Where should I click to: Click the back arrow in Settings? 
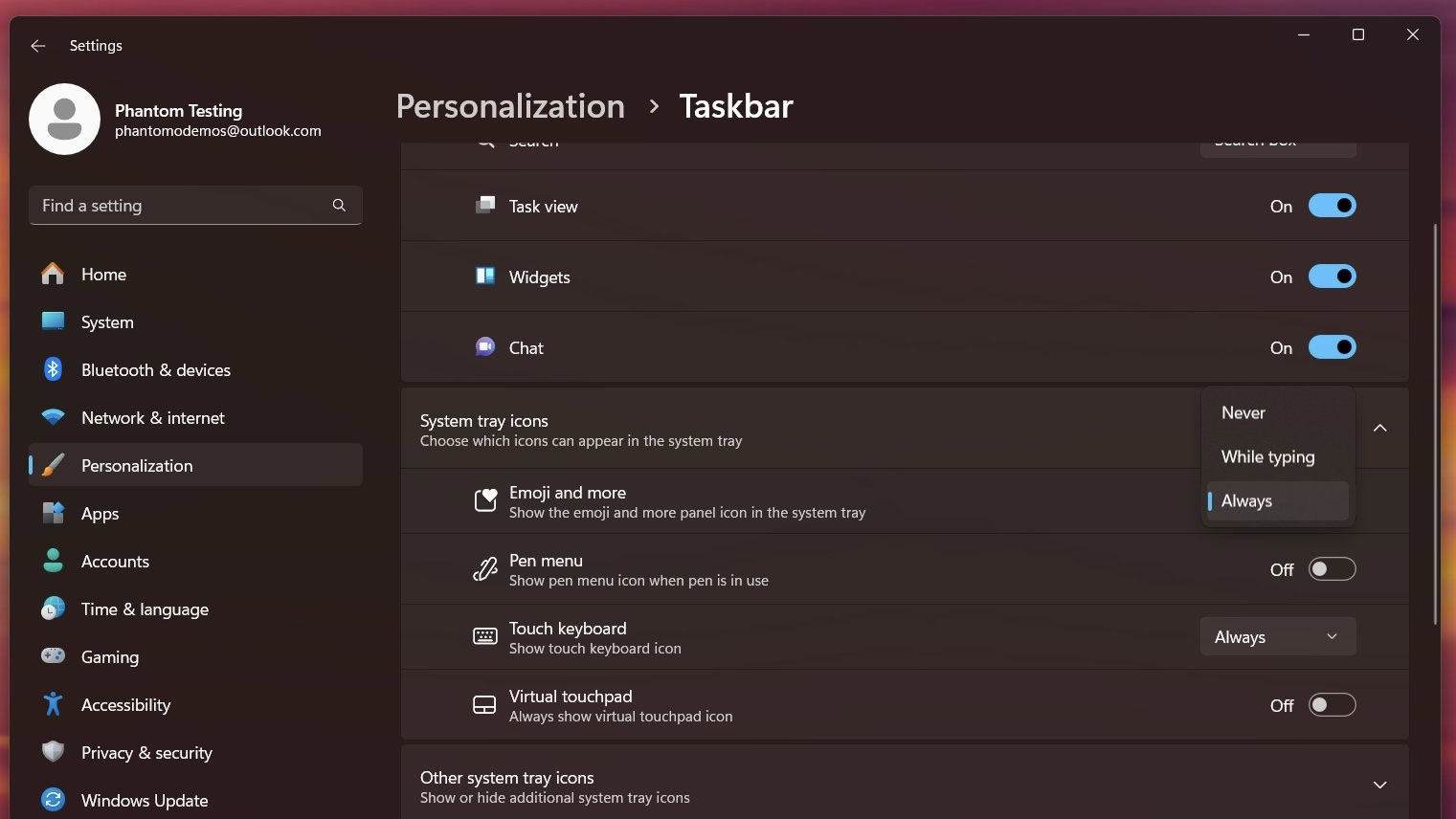pyautogui.click(x=38, y=46)
